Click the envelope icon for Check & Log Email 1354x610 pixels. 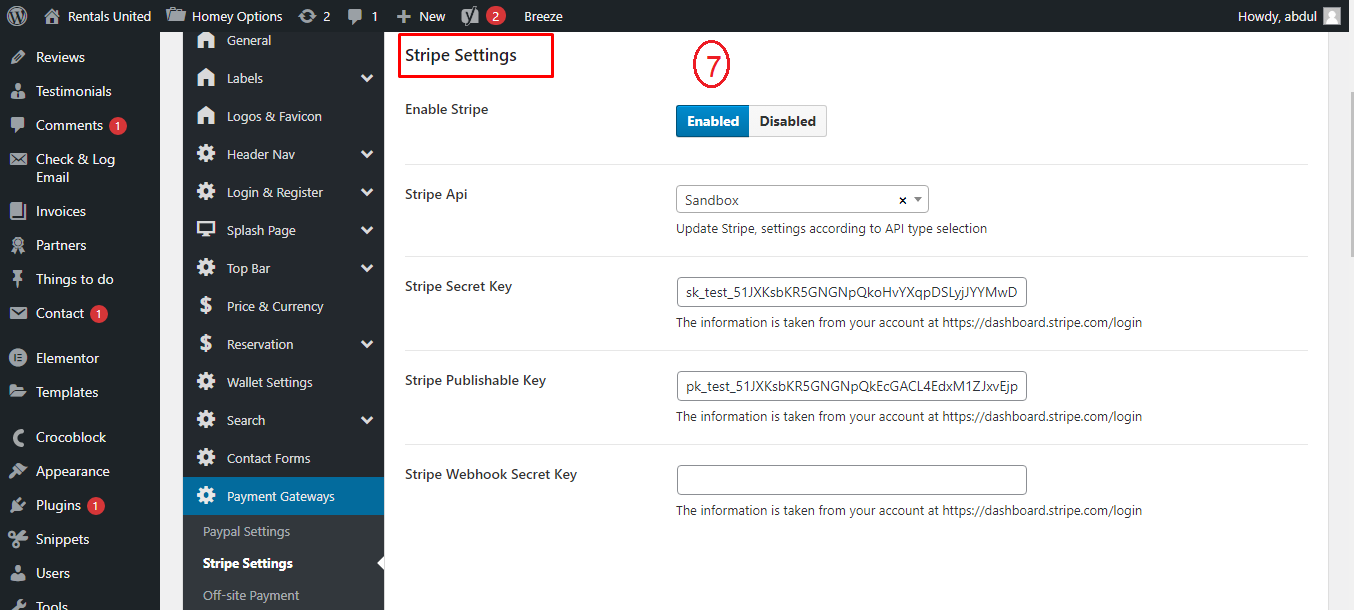click(18, 159)
